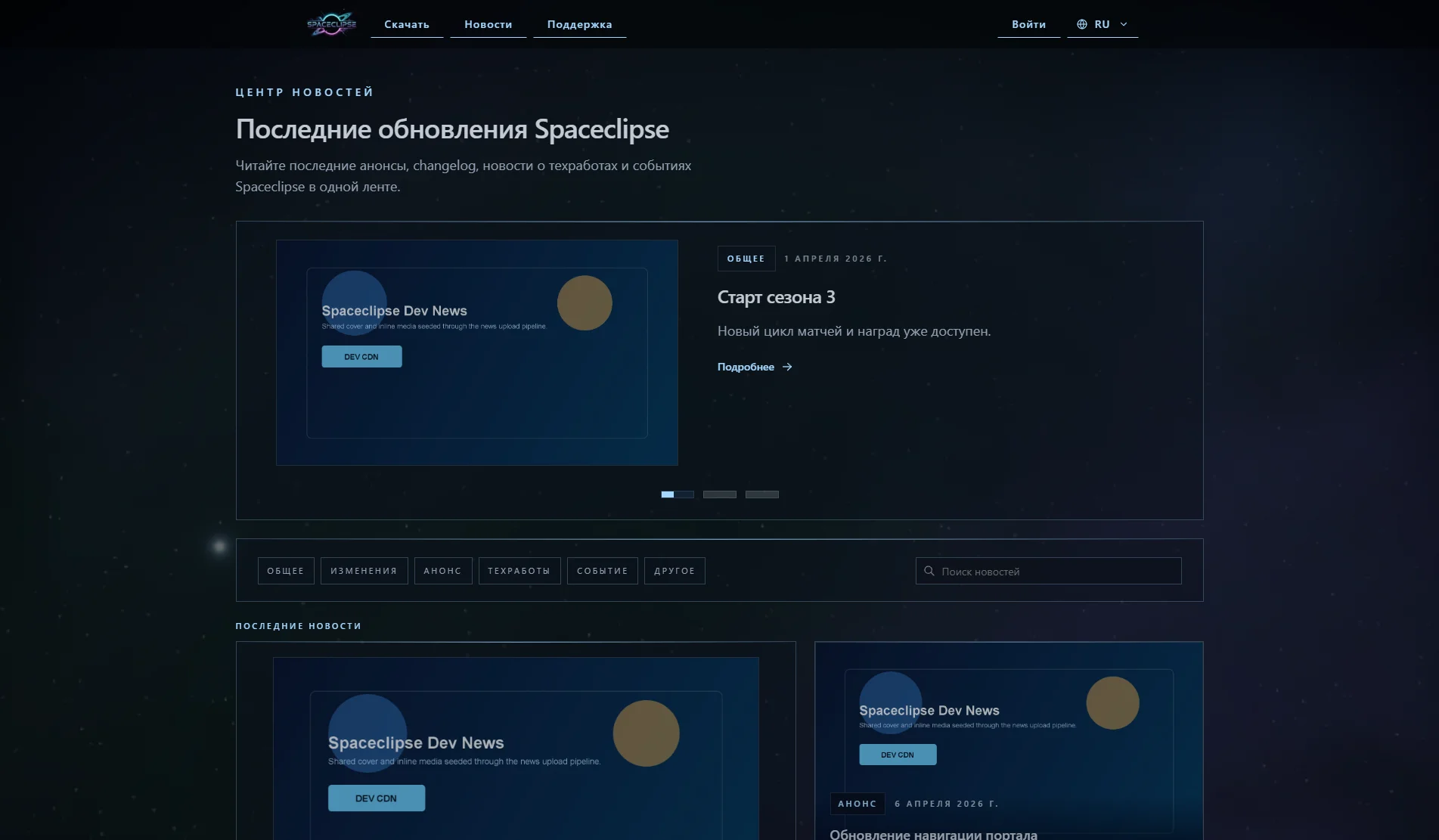Switch to the Поддержка section
The image size is (1439, 840).
(579, 23)
